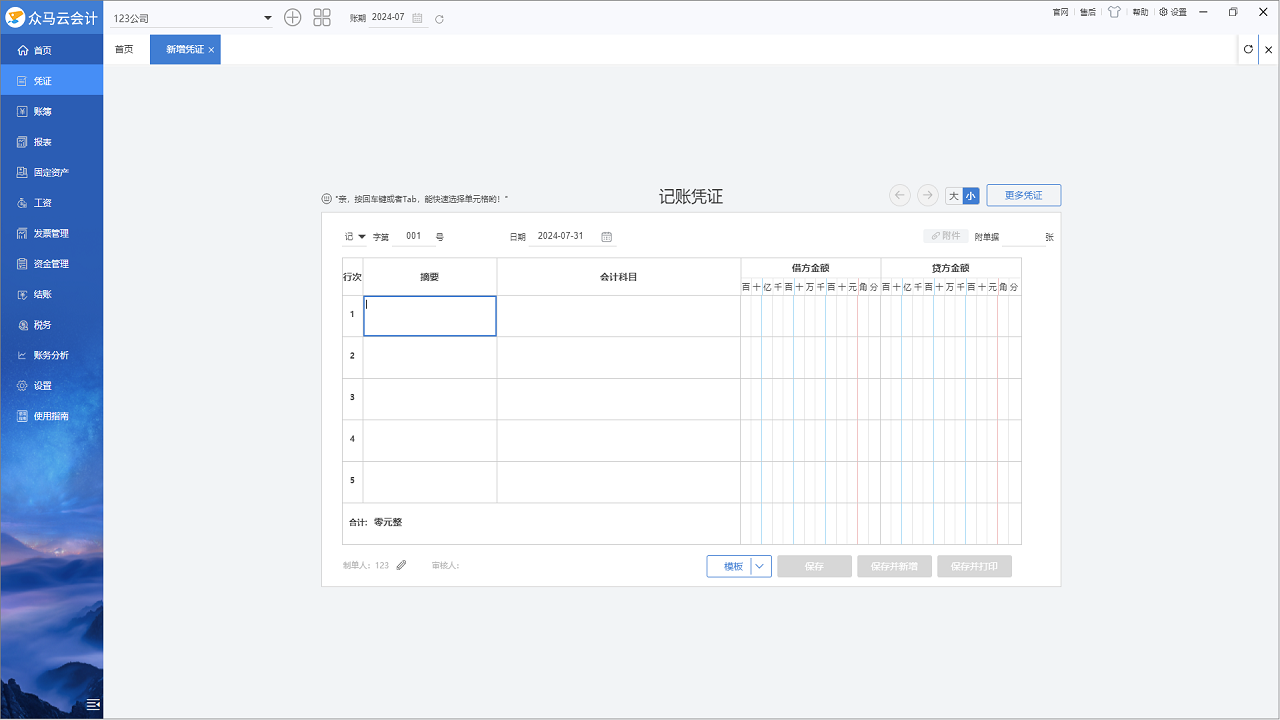Click the paperclip icon next to 制单人
The image size is (1280, 720).
pyautogui.click(x=400, y=564)
